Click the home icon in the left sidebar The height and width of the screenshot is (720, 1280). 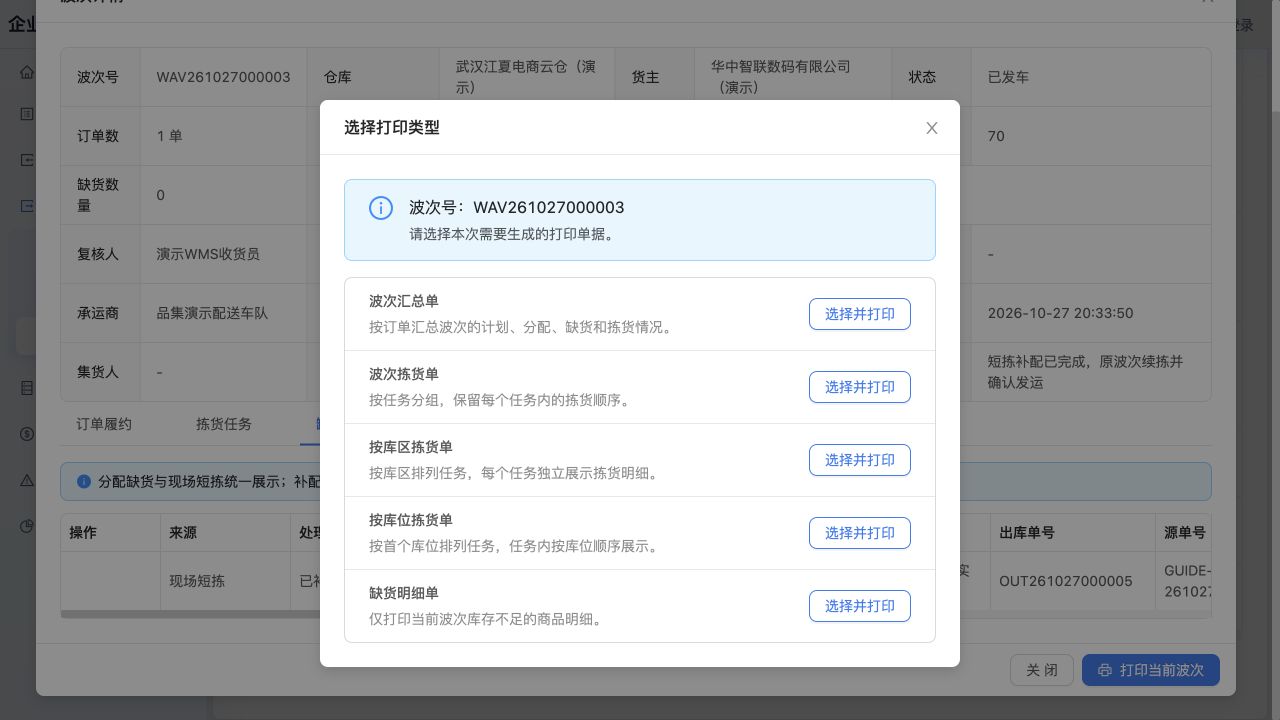click(x=27, y=72)
